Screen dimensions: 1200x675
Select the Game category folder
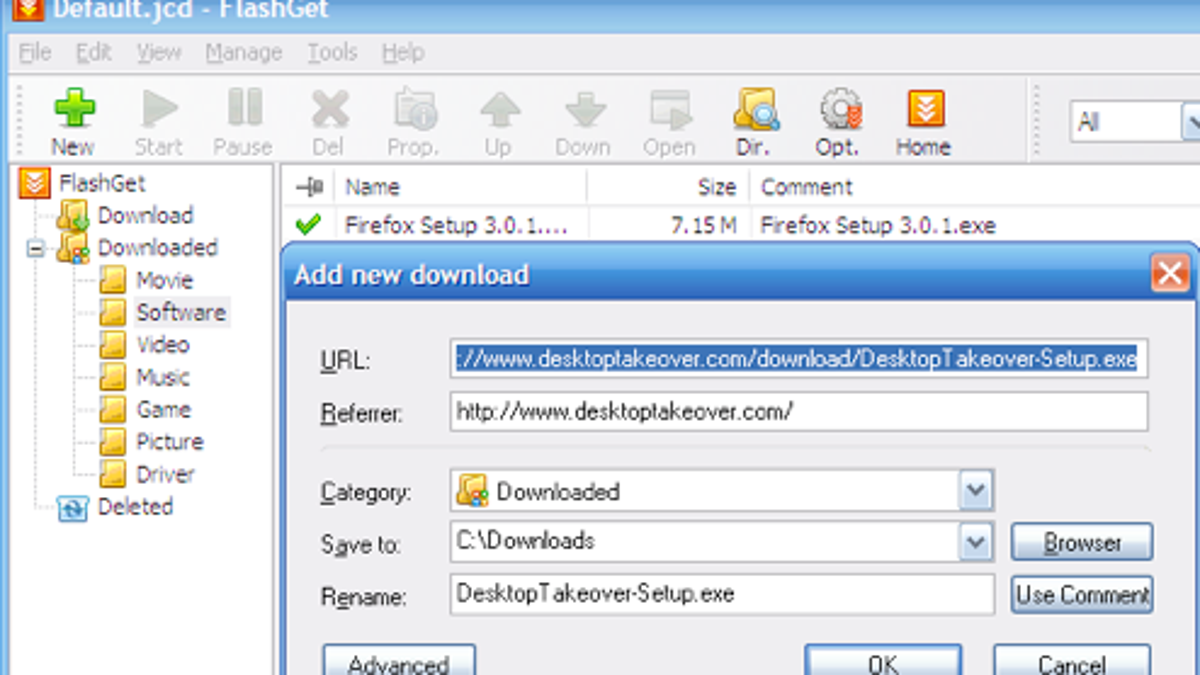point(145,409)
